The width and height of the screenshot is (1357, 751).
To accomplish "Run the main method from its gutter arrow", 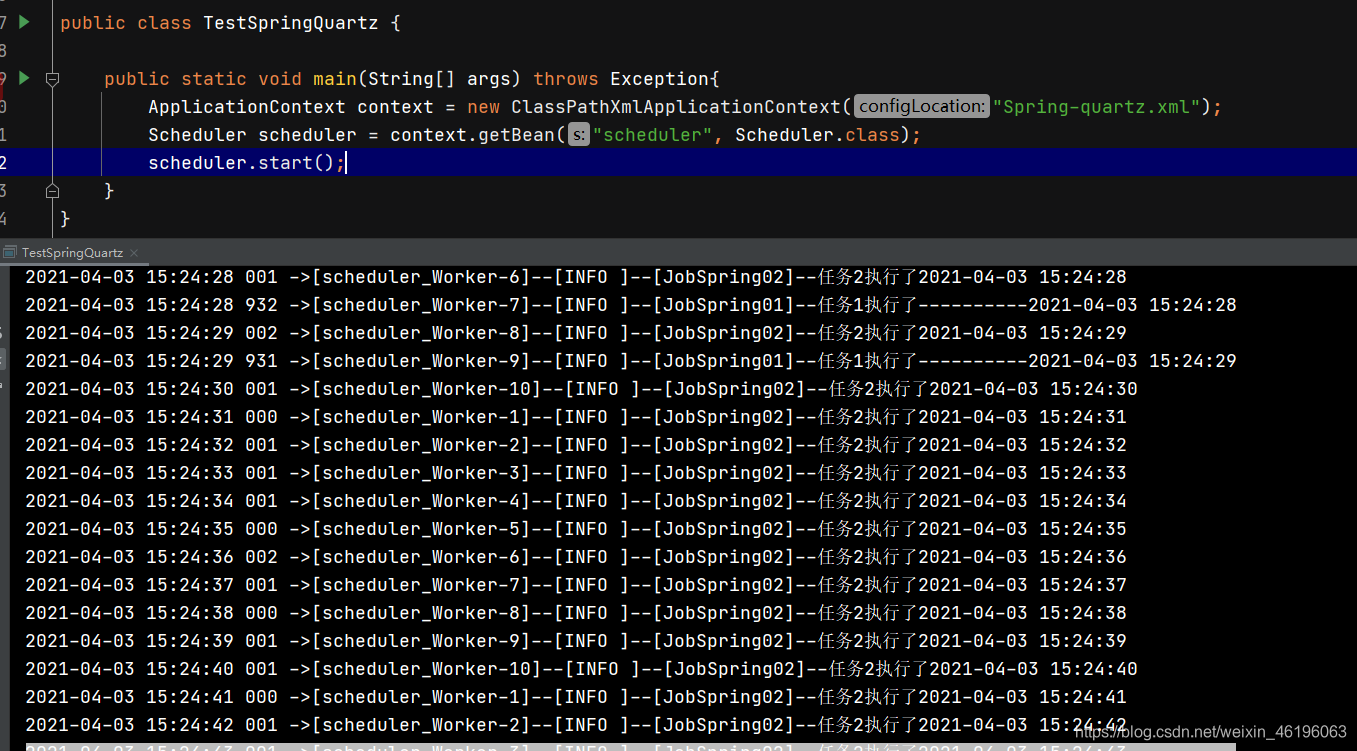I will pyautogui.click(x=24, y=78).
